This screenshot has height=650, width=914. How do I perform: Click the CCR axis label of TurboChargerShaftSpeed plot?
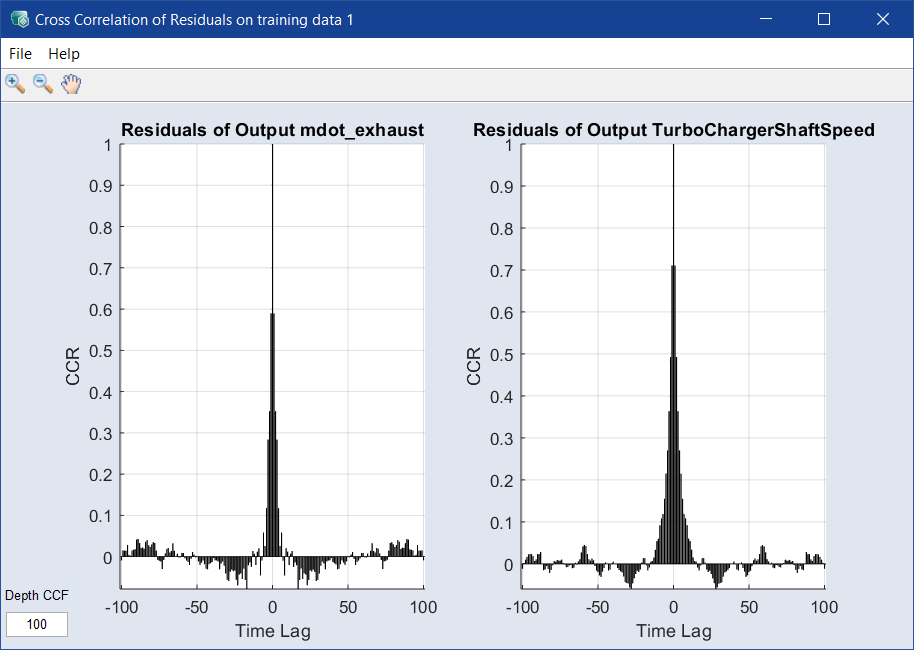click(474, 366)
